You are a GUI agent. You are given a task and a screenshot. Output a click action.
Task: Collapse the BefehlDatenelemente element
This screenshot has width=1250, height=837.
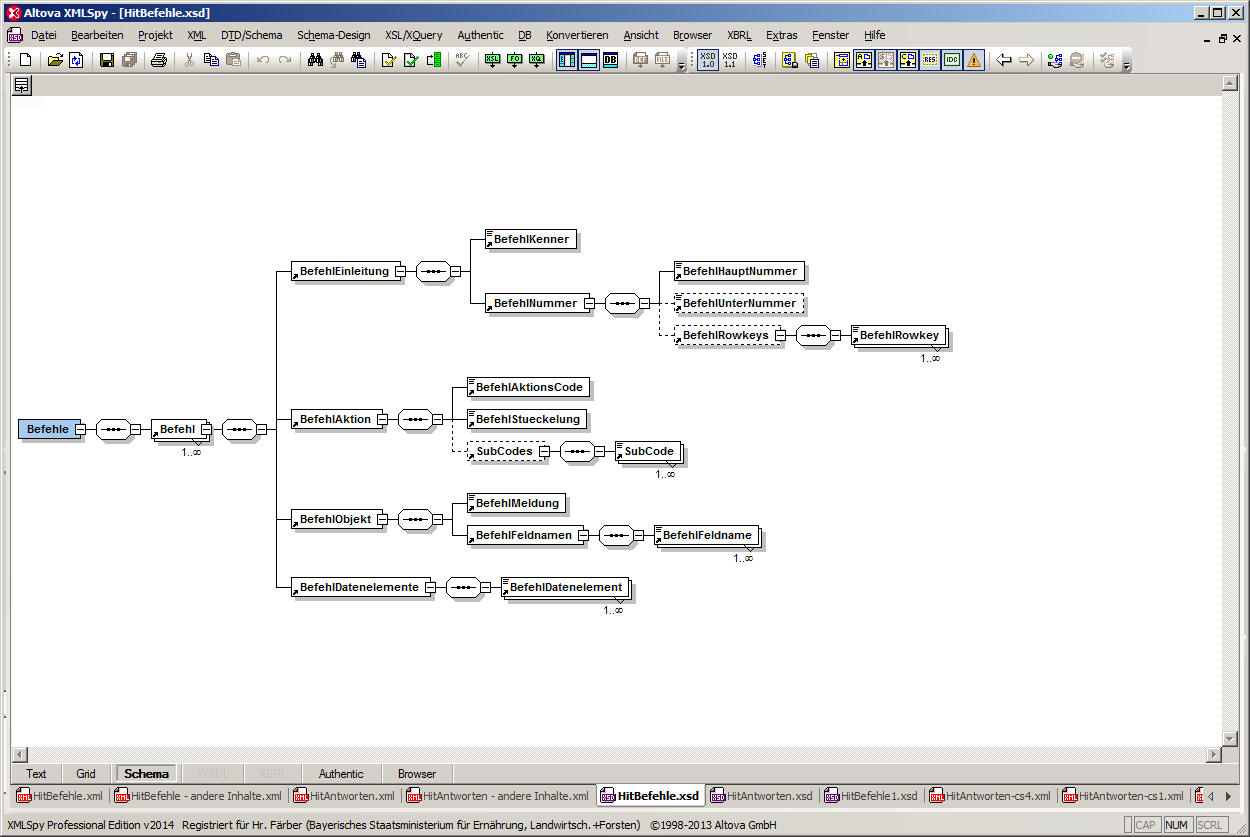pyautogui.click(x=428, y=587)
